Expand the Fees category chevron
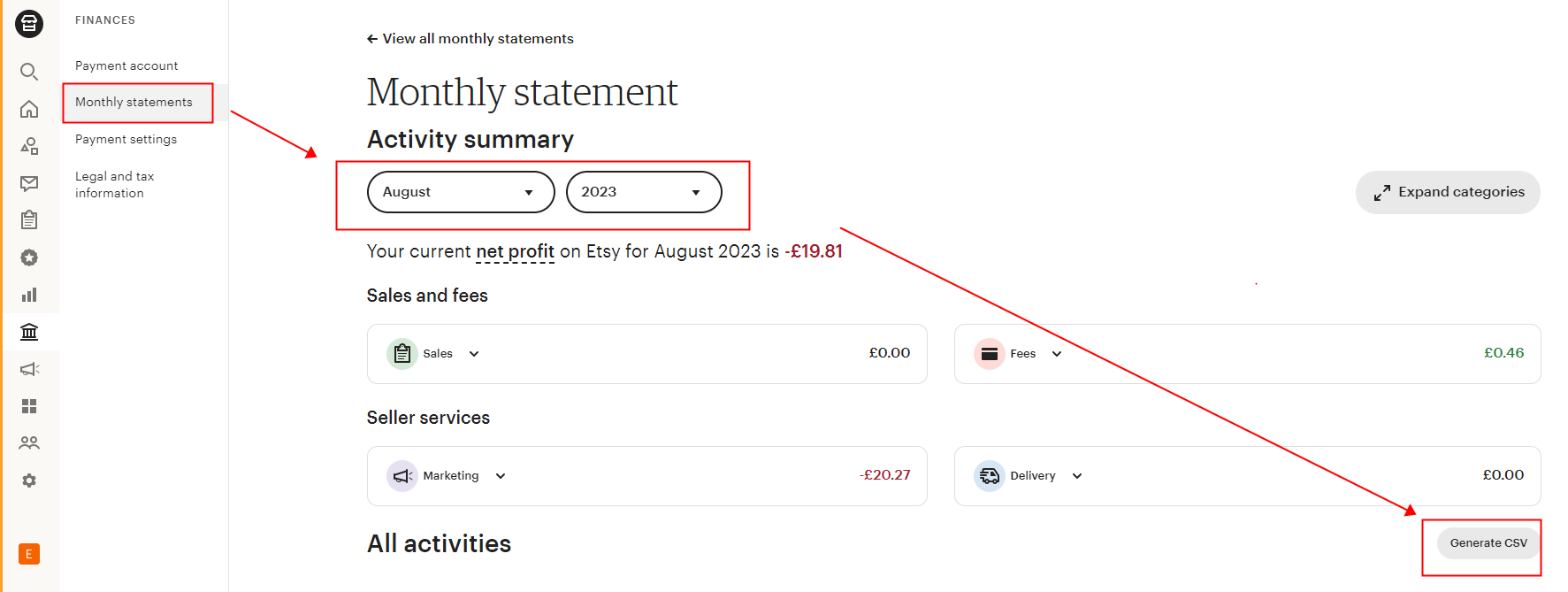The height and width of the screenshot is (592, 1568). pos(1057,354)
